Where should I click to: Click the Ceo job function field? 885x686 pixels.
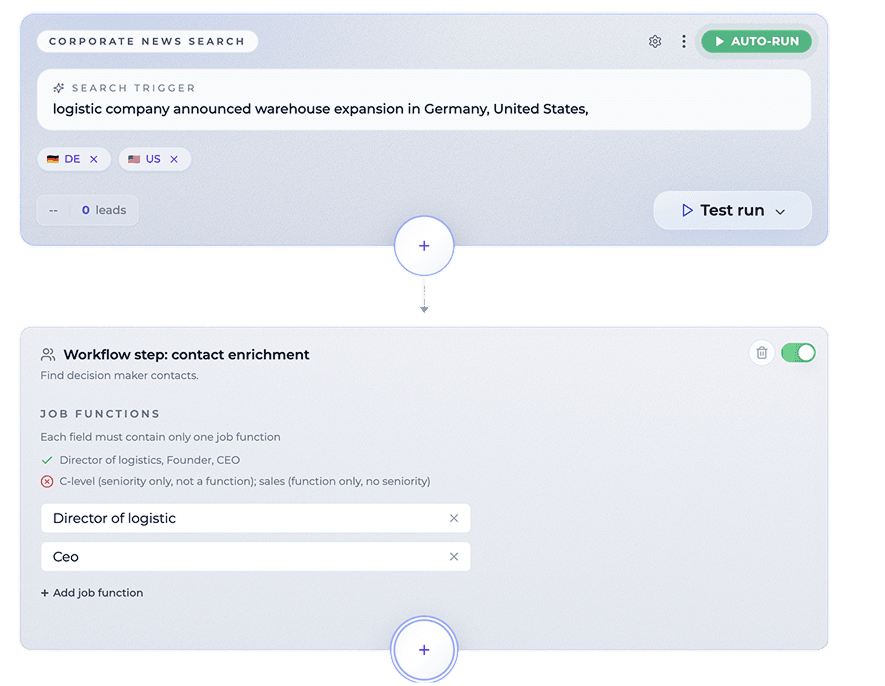[x=240, y=557]
